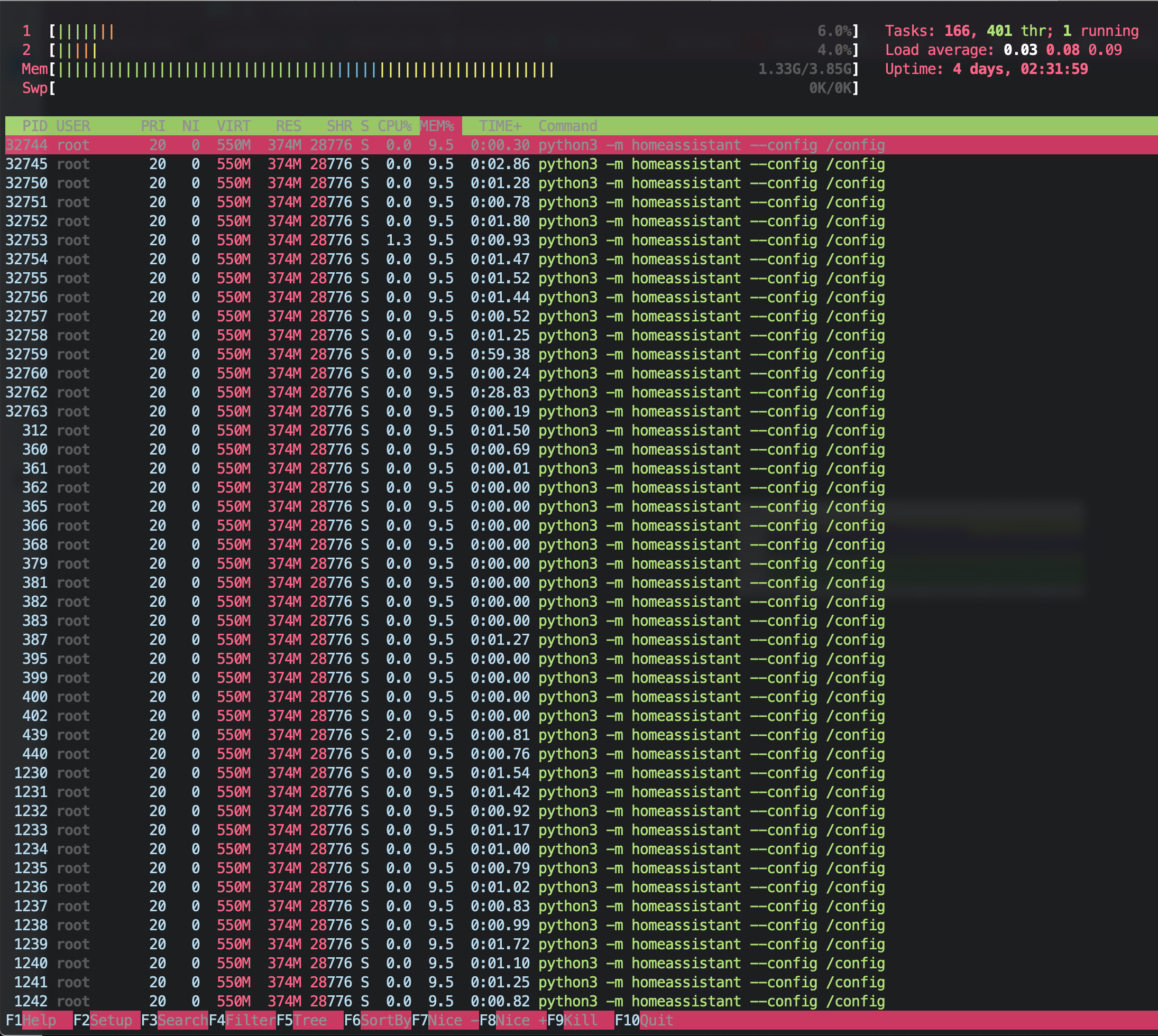Viewport: 1158px width, 1036px height.
Task: Sort by the SHR column header
Action: coord(339,126)
